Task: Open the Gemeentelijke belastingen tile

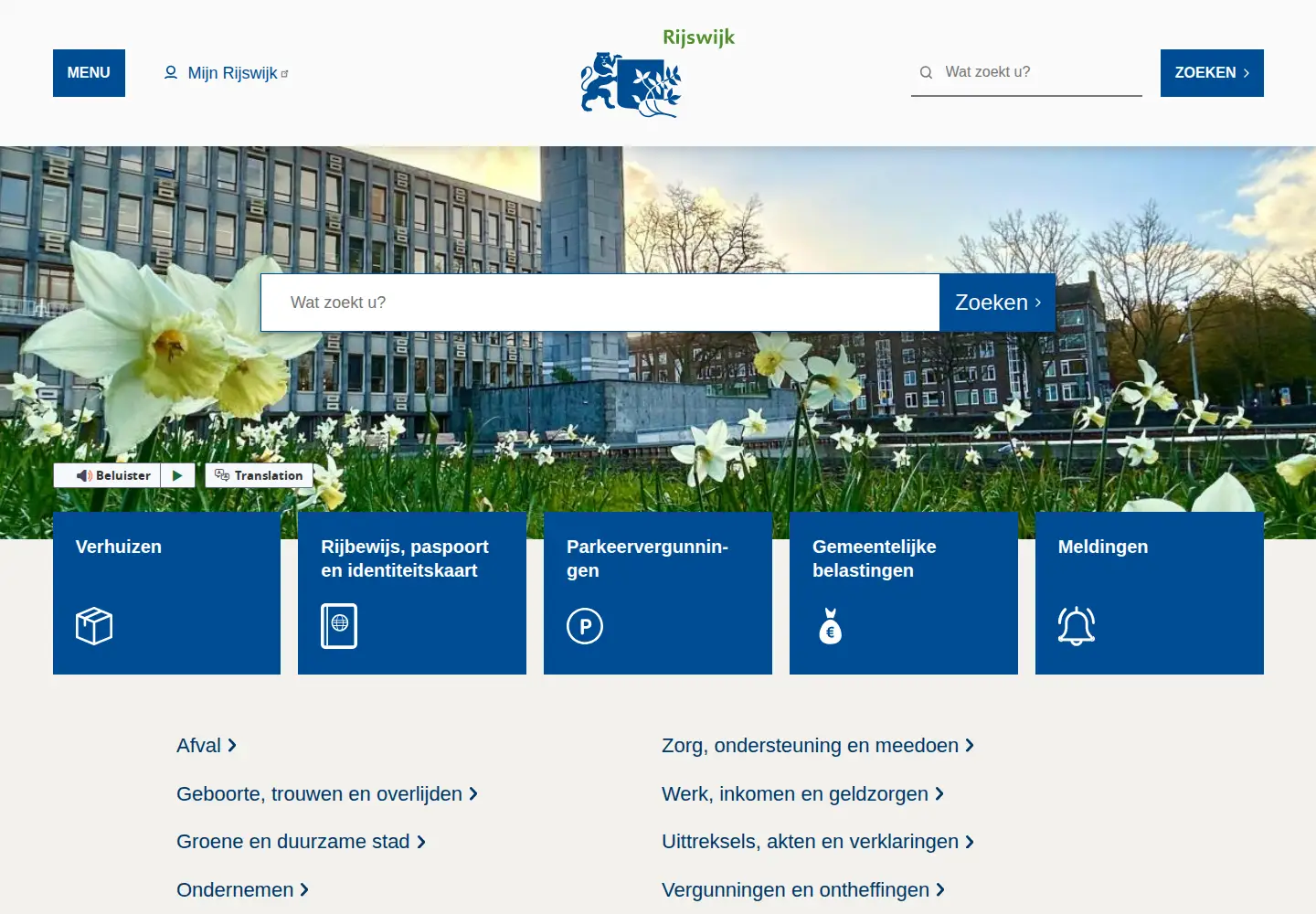Action: 904,593
